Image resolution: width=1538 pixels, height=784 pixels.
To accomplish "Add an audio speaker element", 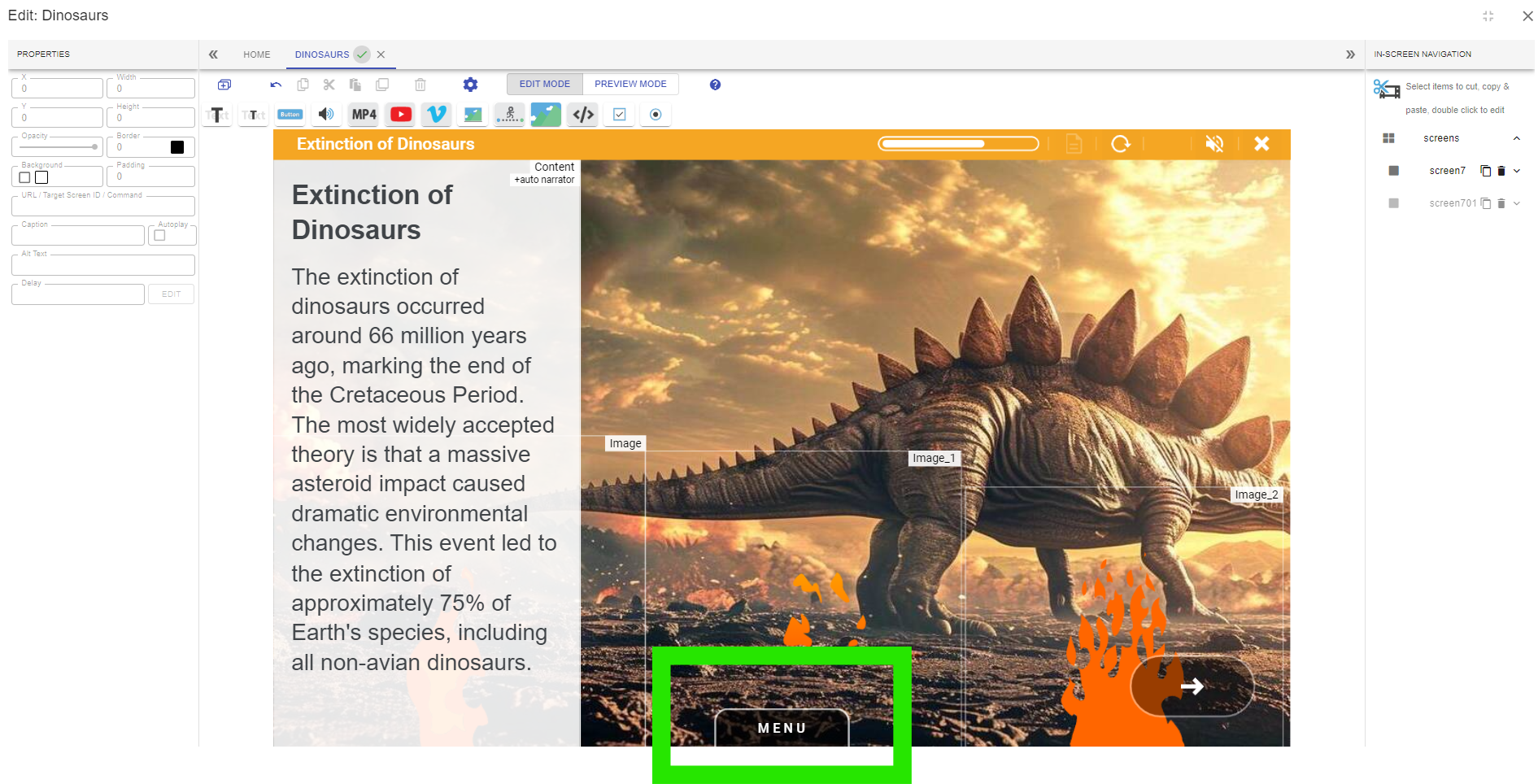I will pyautogui.click(x=326, y=115).
